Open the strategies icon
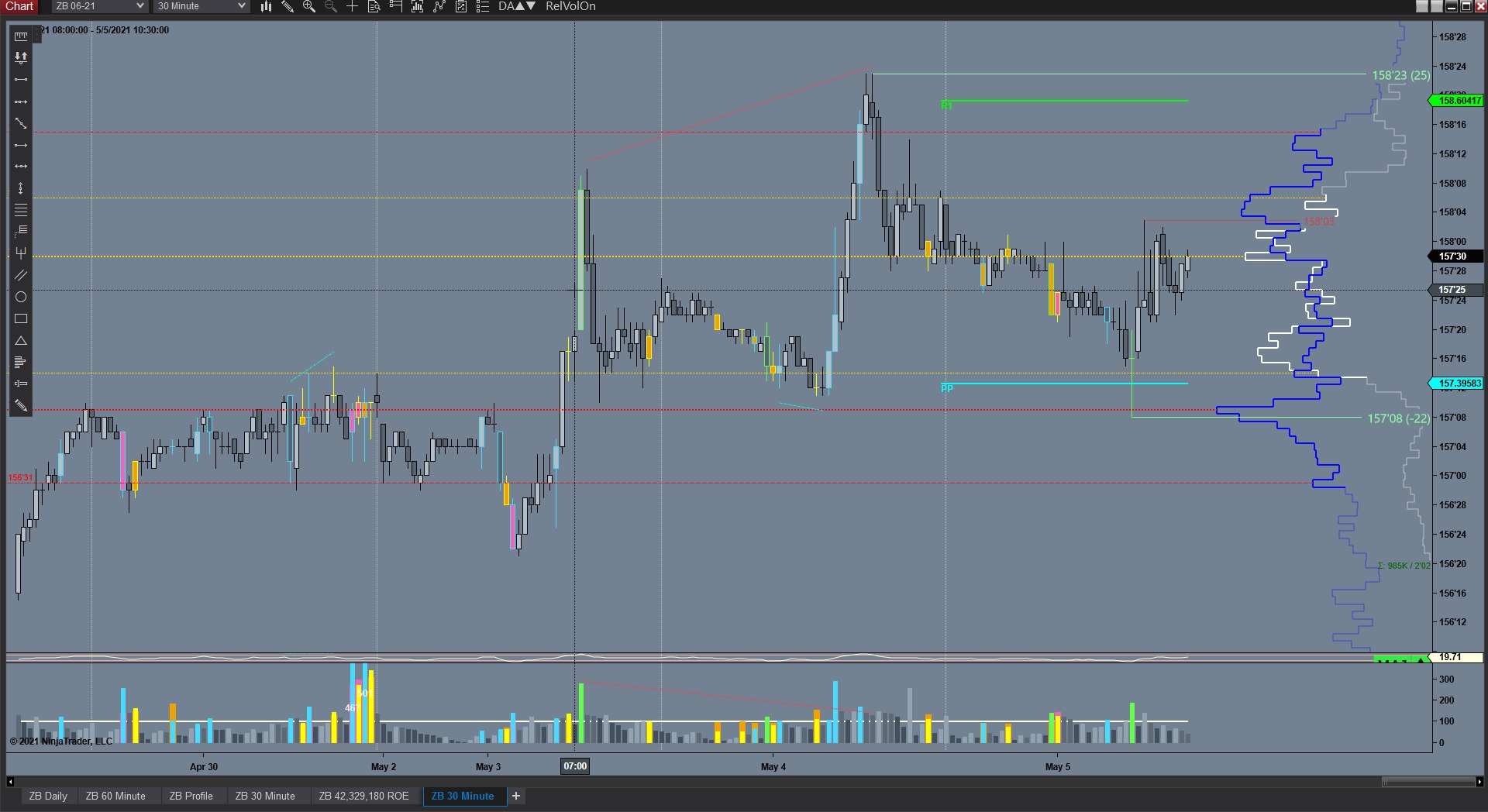1488x812 pixels. [x=461, y=6]
